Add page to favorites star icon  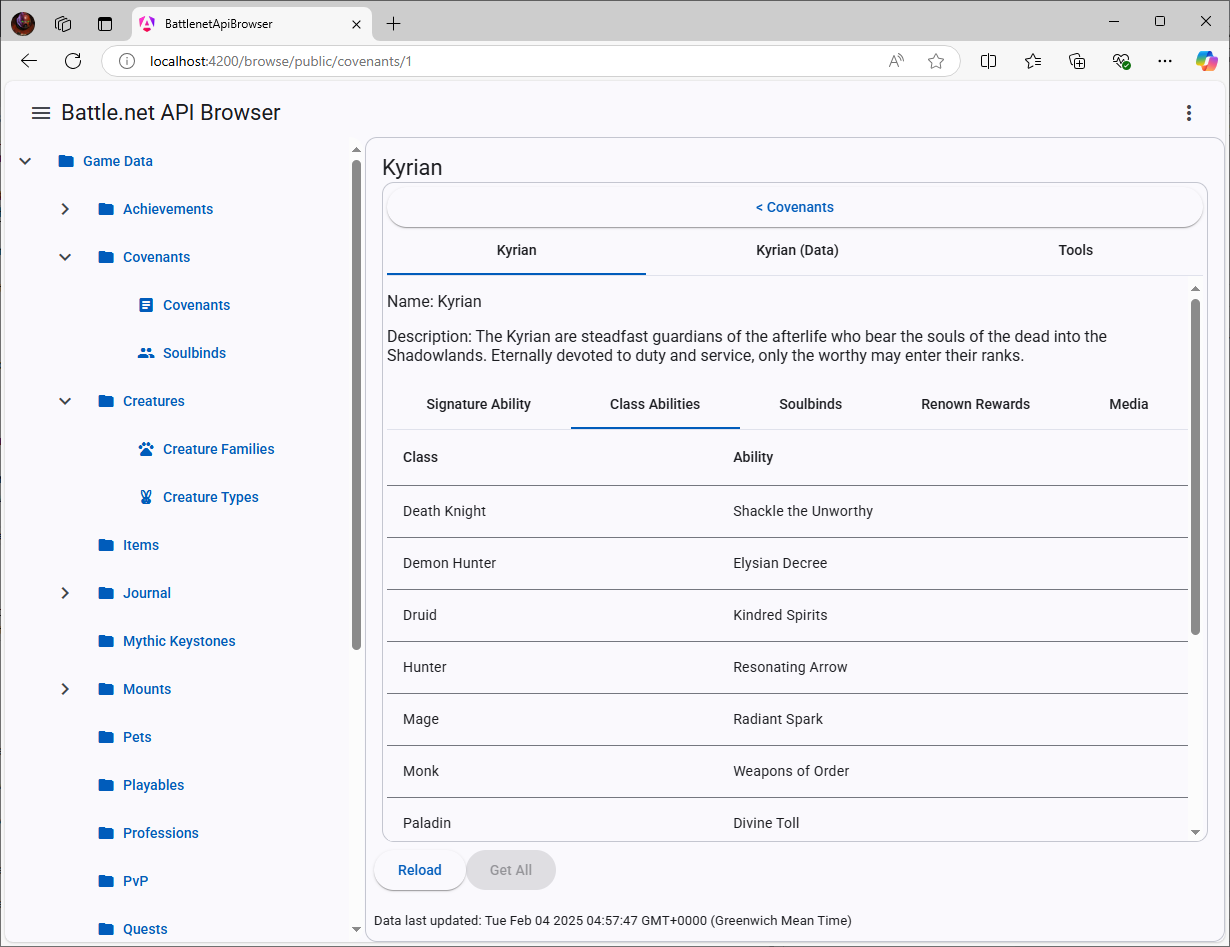click(936, 61)
